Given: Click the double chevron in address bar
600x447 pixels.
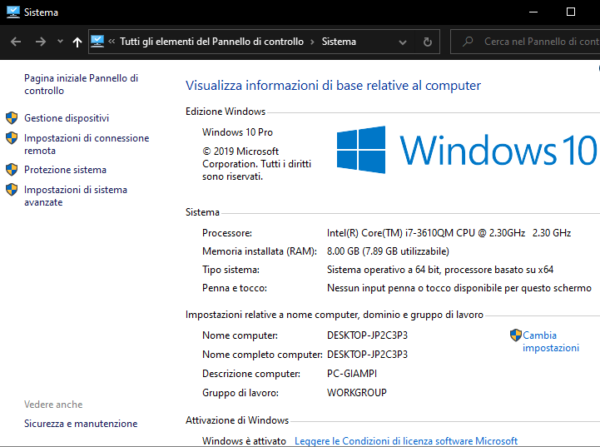Looking at the screenshot, I should pyautogui.click(x=111, y=41).
